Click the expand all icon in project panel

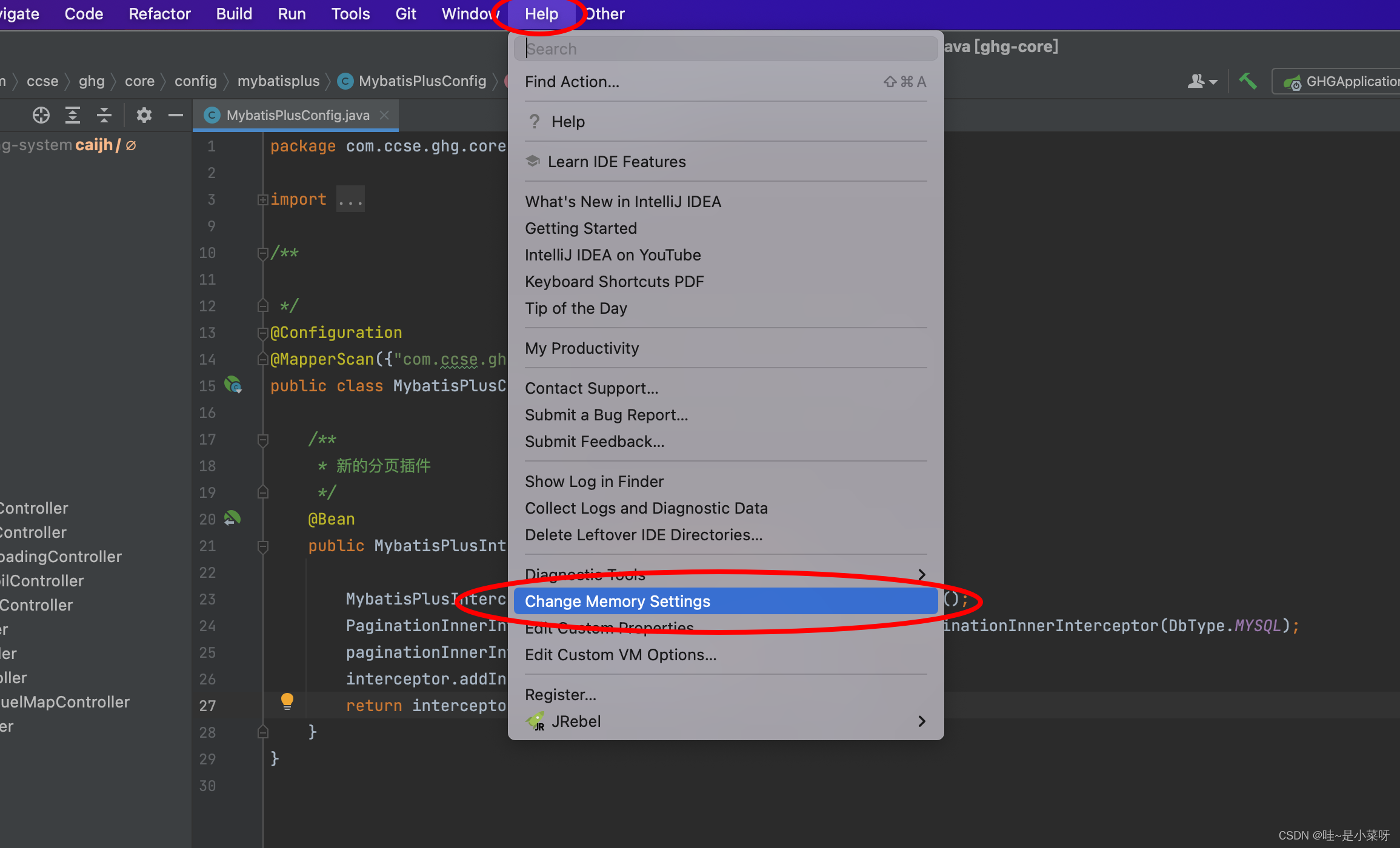tap(73, 115)
